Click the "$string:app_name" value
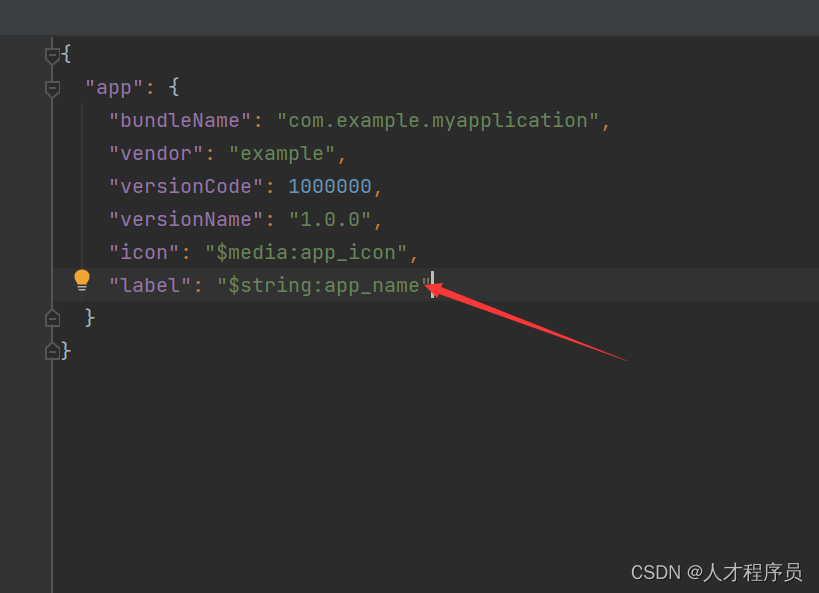Viewport: 819px width, 593px height. pos(324,286)
